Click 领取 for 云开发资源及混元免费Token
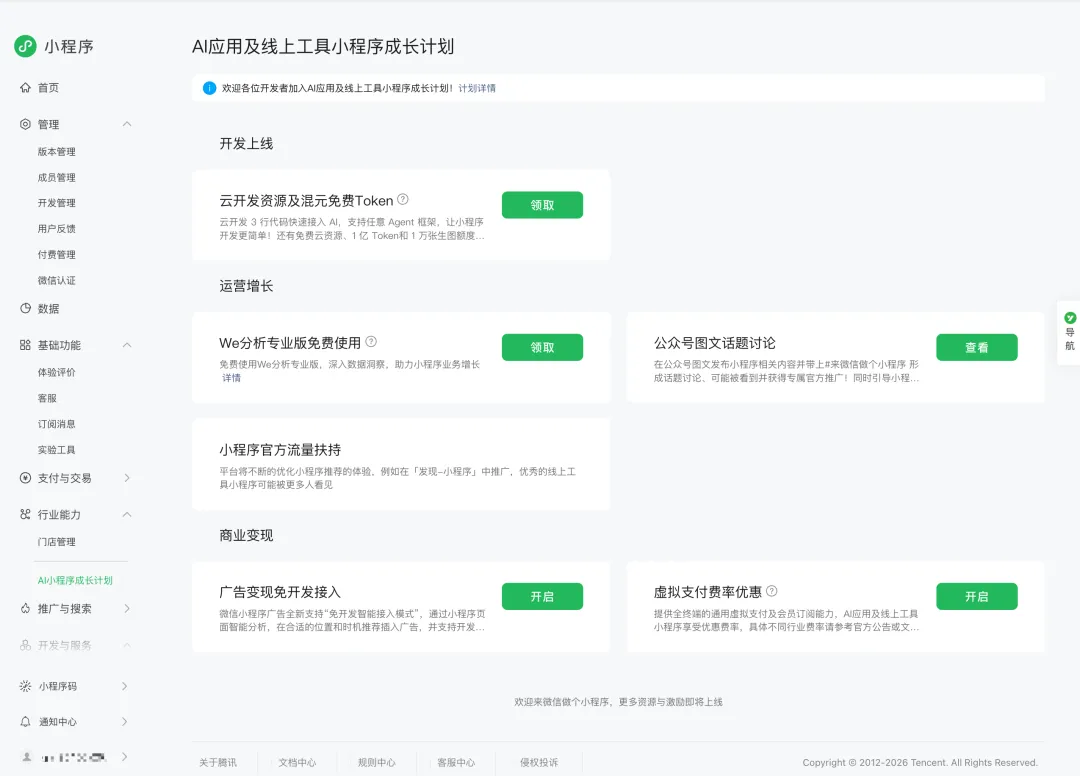Viewport: 1080px width, 776px height. [542, 204]
